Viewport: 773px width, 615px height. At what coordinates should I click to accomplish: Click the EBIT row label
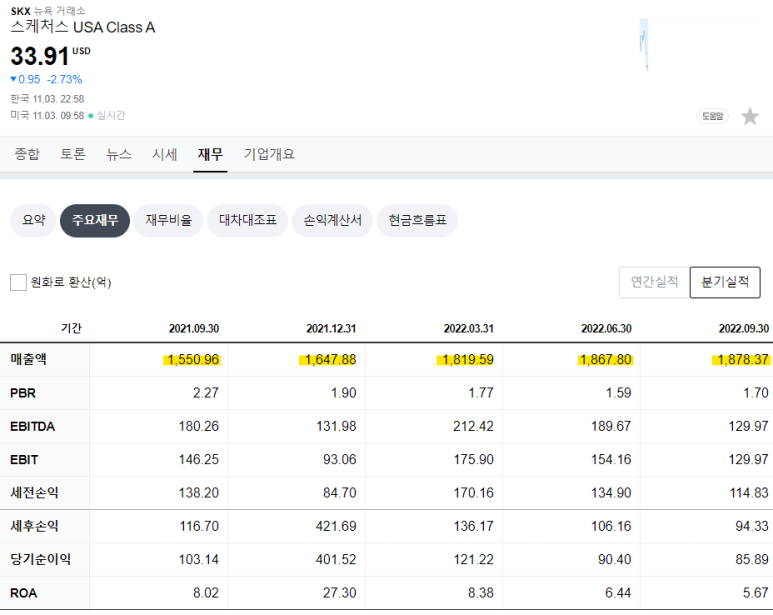(x=24, y=460)
